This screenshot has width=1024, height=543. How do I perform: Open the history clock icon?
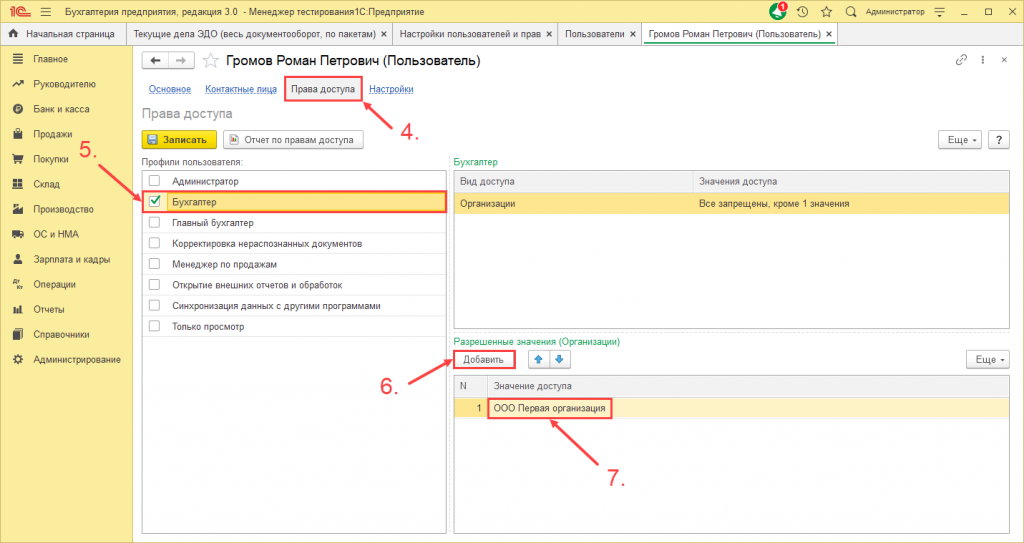click(803, 12)
